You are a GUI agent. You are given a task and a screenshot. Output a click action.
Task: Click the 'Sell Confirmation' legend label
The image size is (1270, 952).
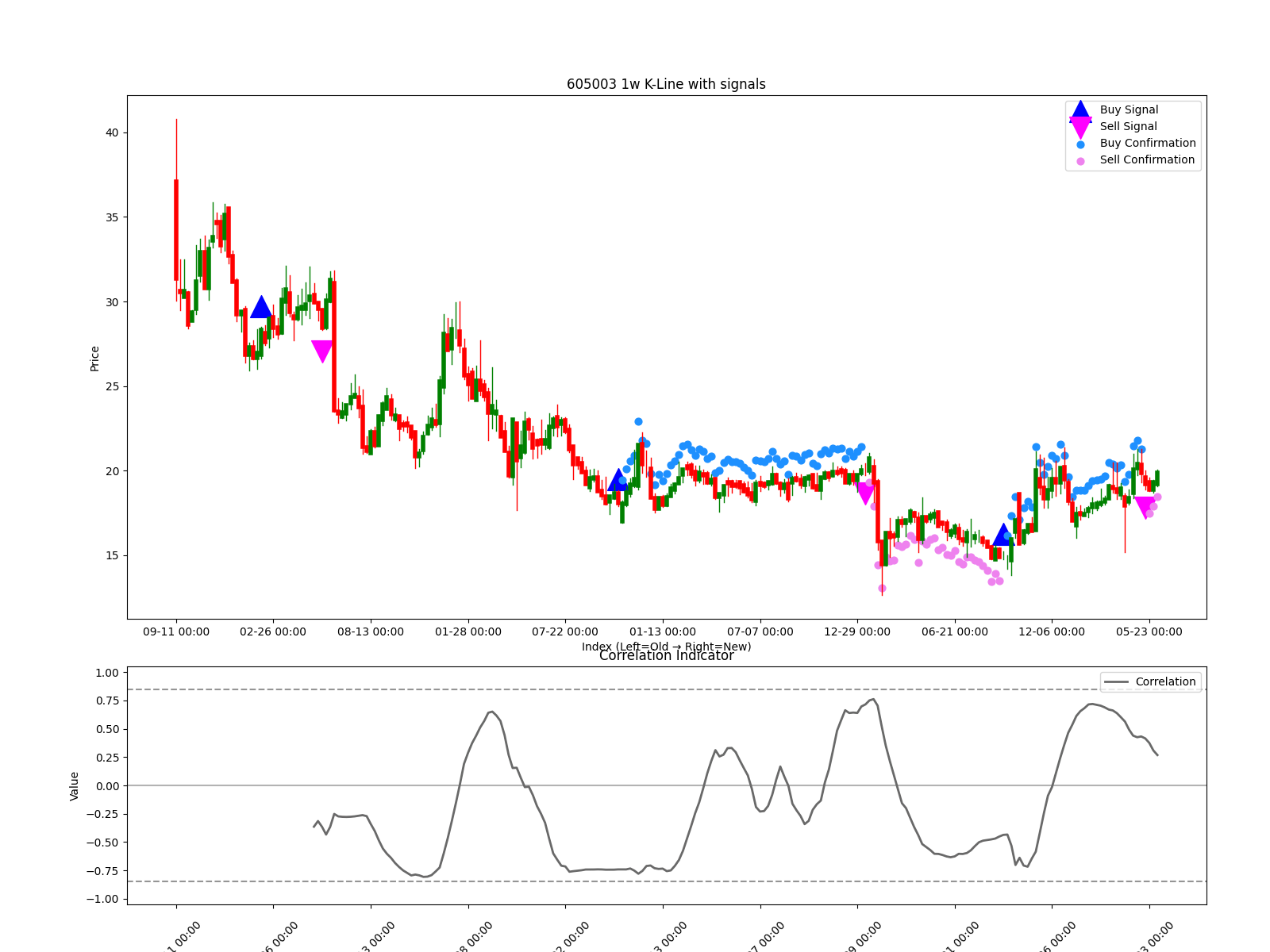coord(1147,160)
